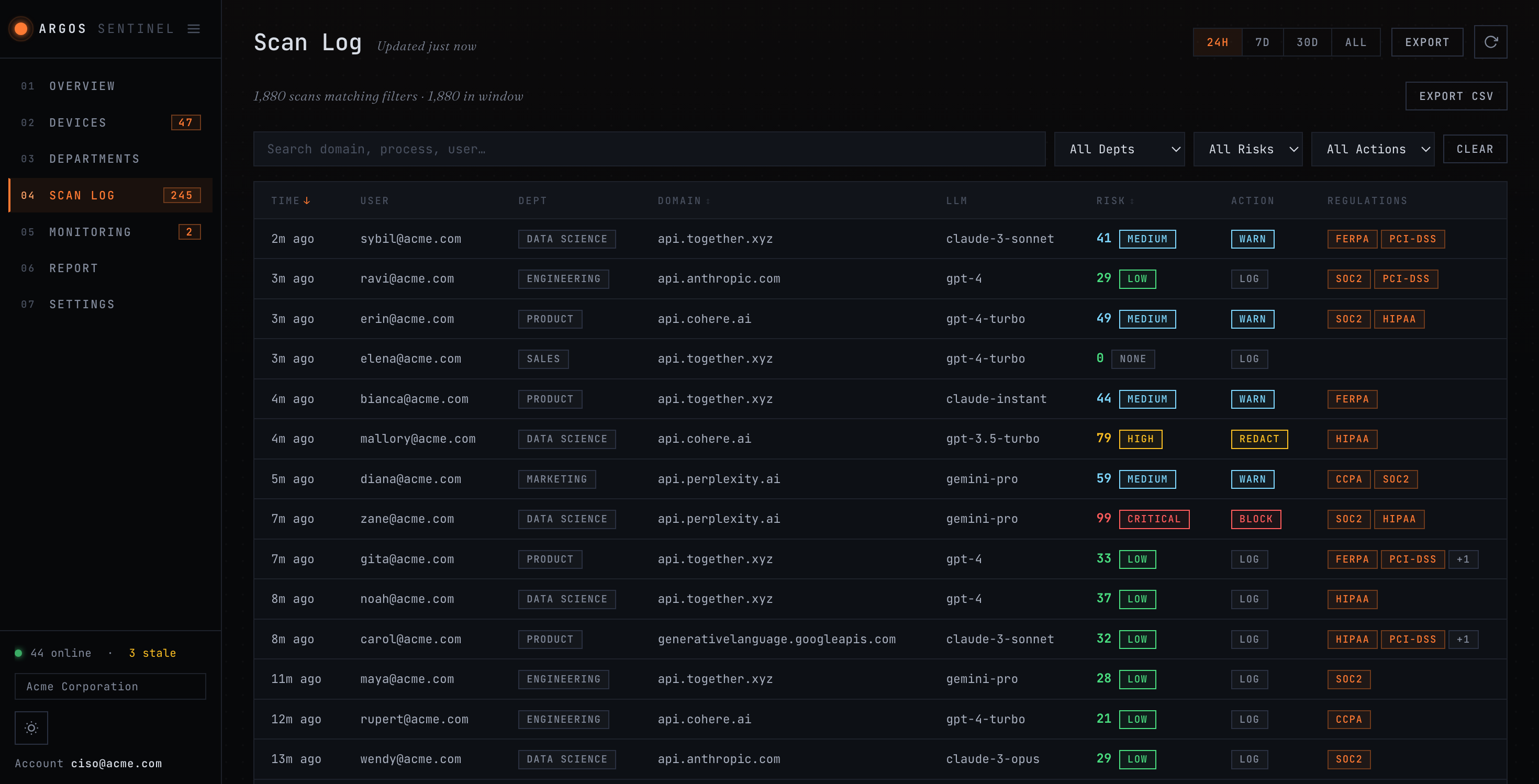
Task: Click Monitoring count badge 2
Action: pos(189,232)
